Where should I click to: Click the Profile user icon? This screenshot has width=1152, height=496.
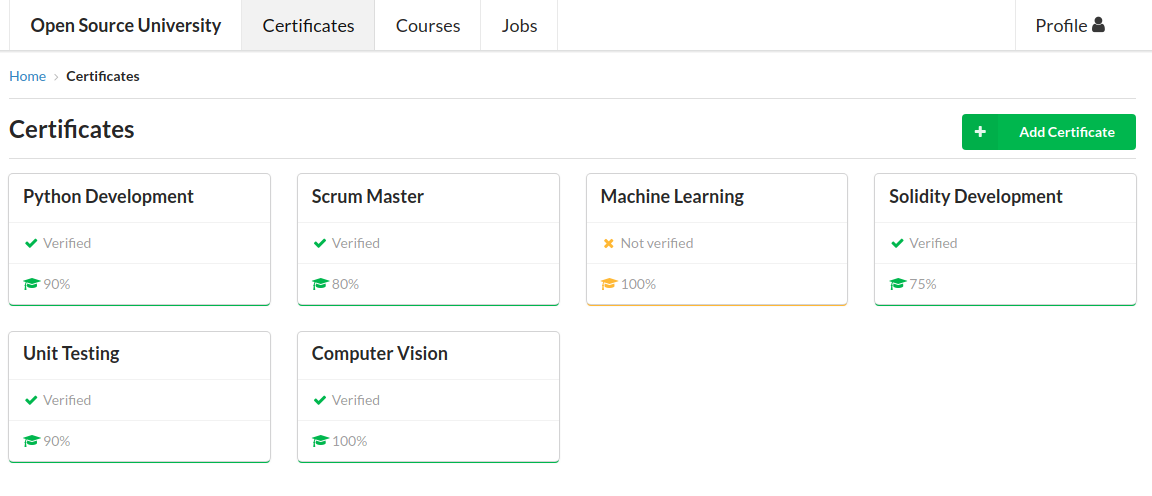[1098, 25]
